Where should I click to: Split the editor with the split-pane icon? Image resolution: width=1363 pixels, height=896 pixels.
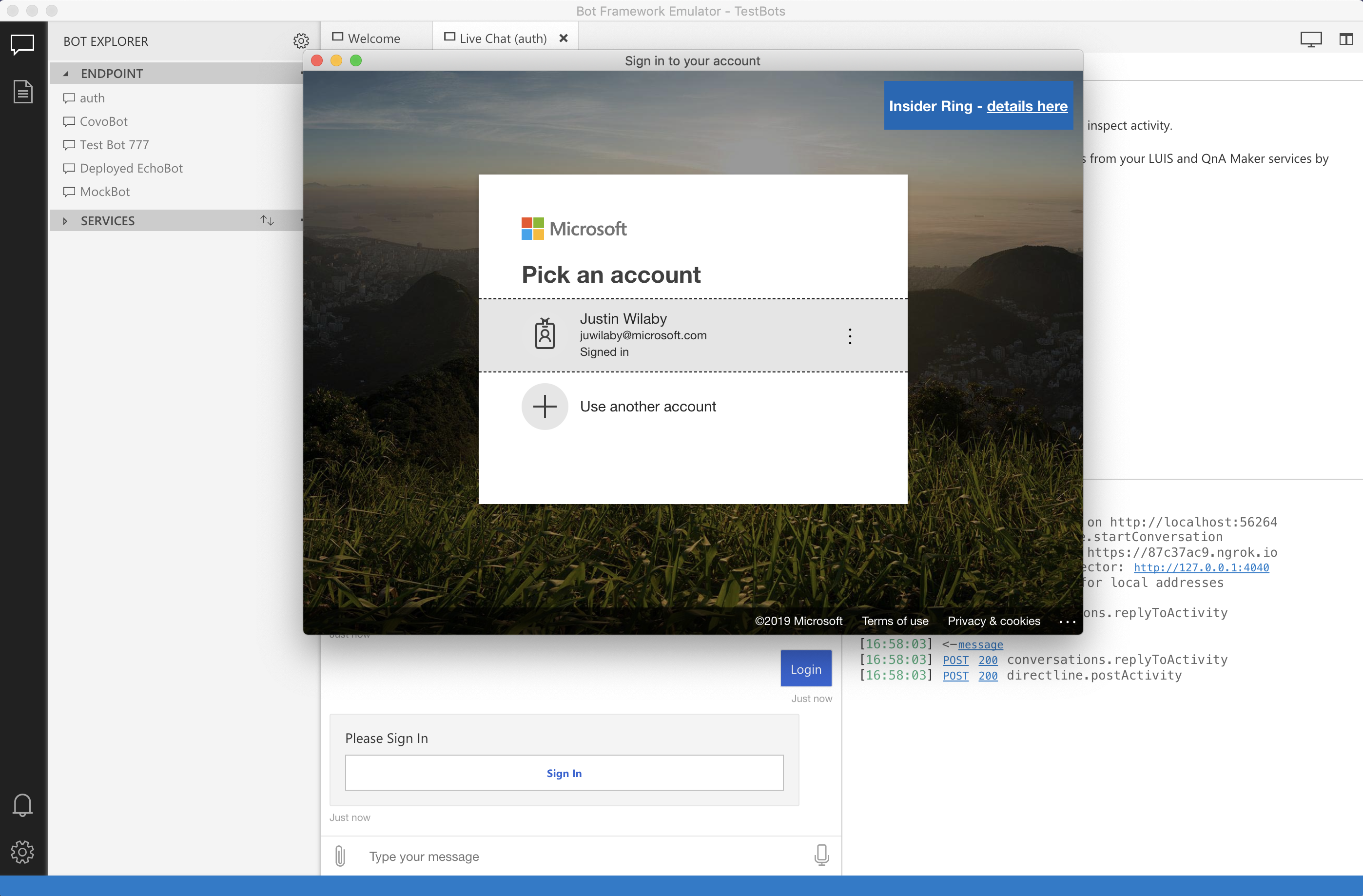pyautogui.click(x=1346, y=39)
